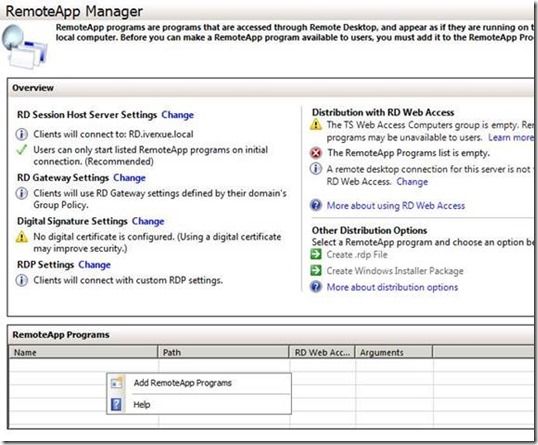Click the 'RemoteApp Manager' title text

click(74, 11)
